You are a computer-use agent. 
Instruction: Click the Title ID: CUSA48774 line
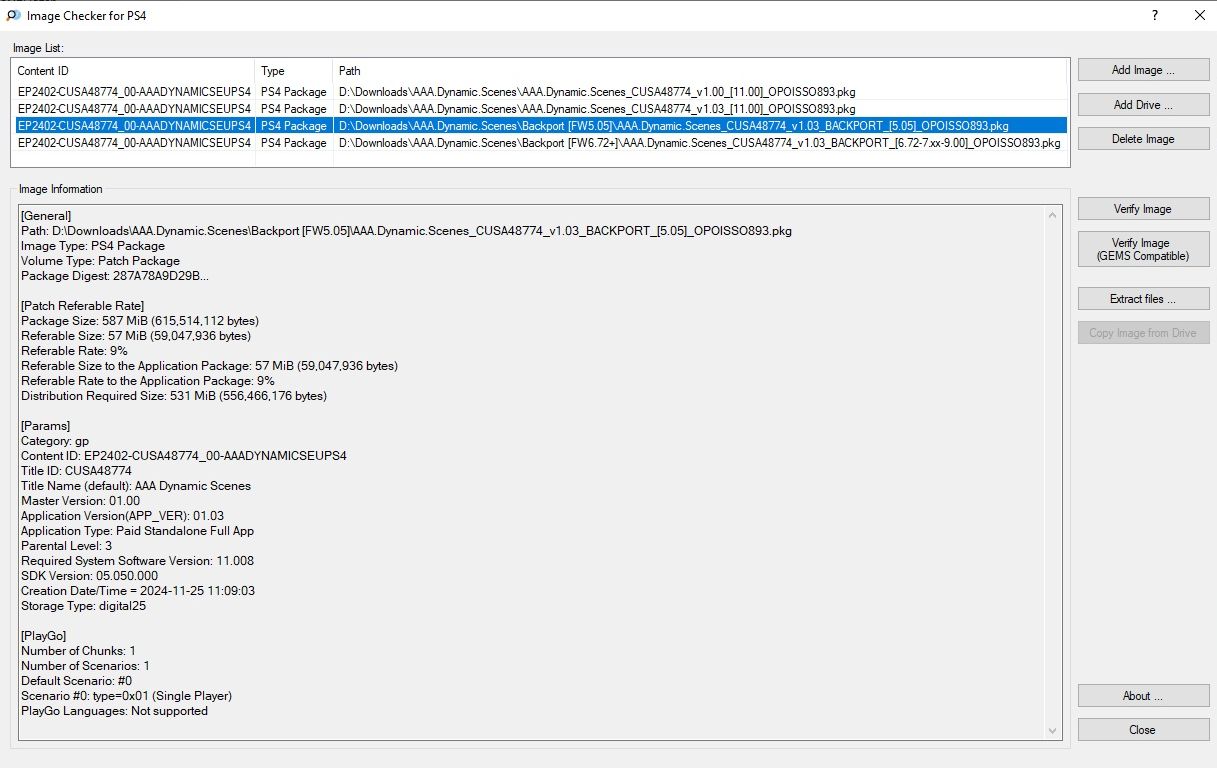tap(76, 471)
